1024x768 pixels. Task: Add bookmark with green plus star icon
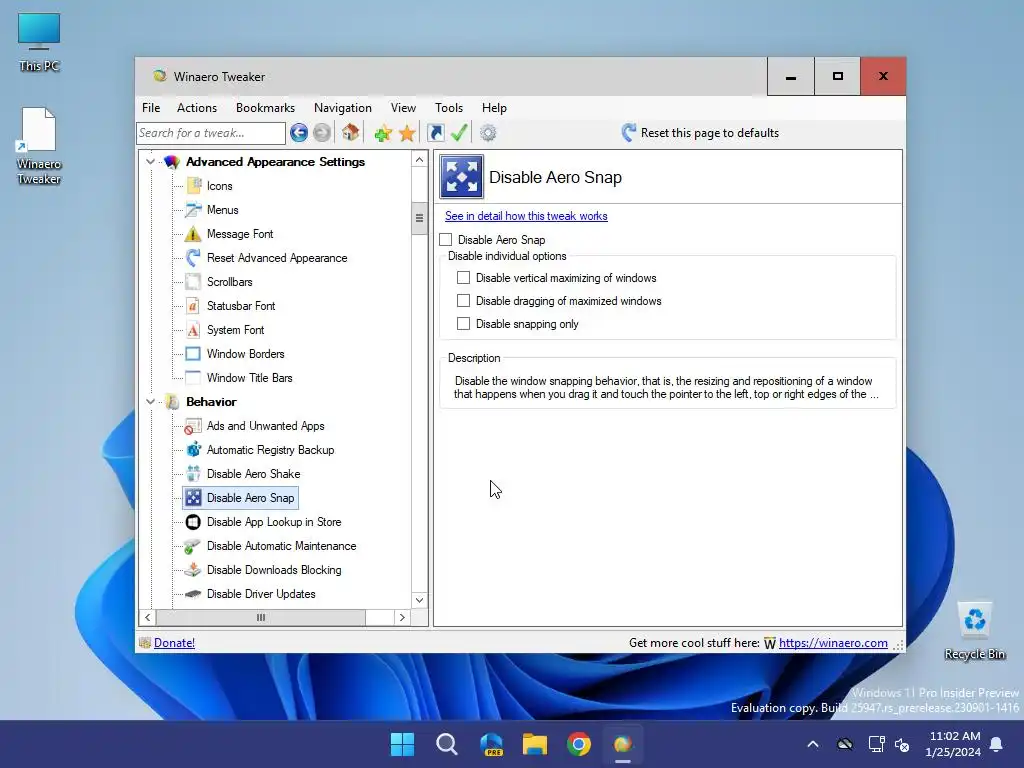383,133
